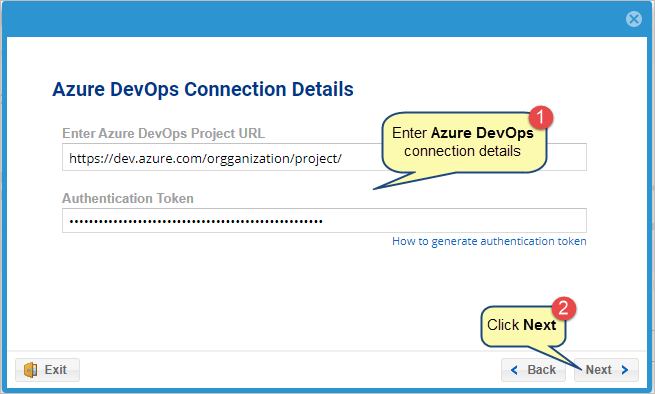
Task: Click the Azure DevOps Connection Details heading
Action: (x=203, y=89)
